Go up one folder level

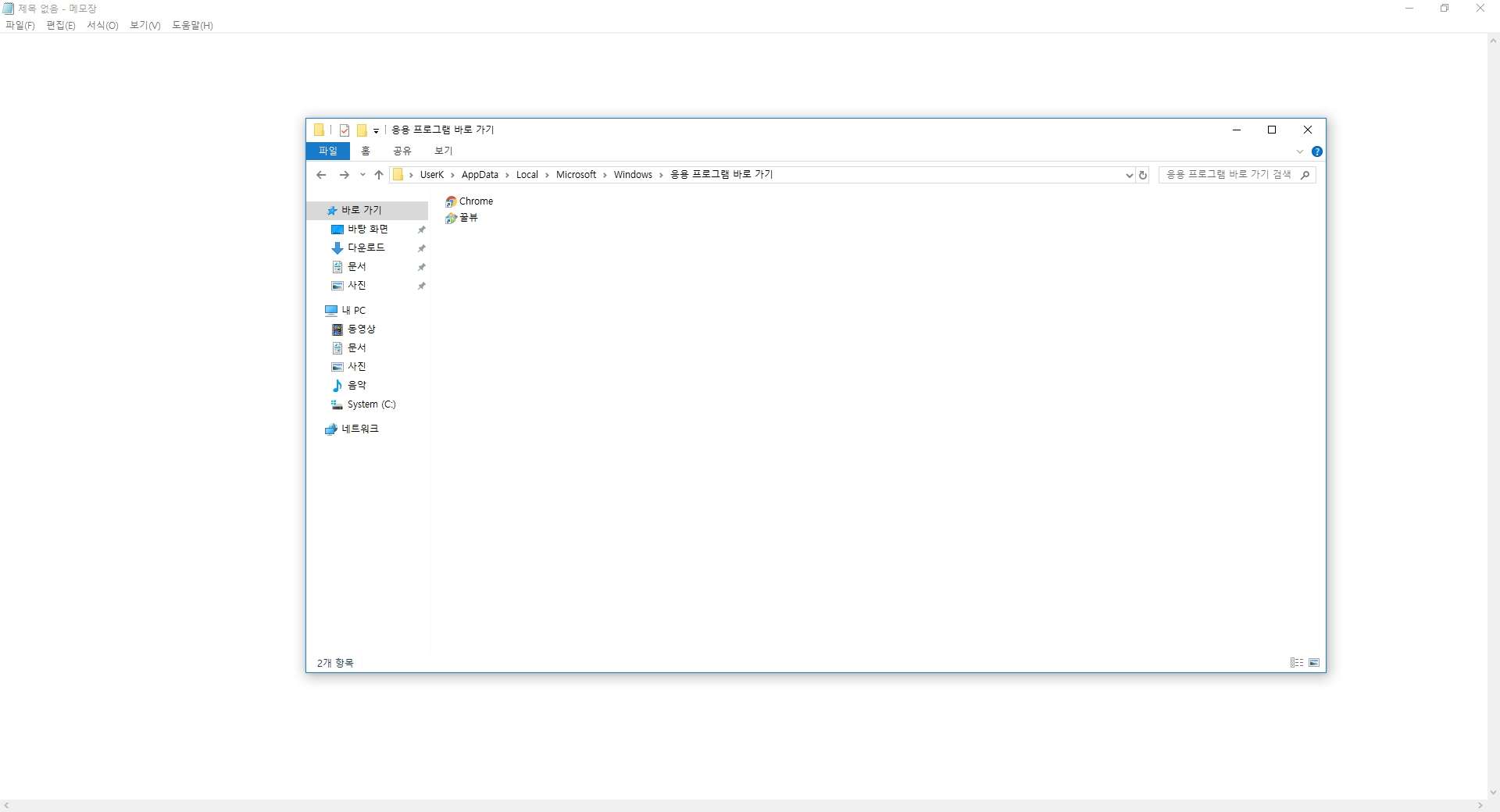tap(379, 175)
